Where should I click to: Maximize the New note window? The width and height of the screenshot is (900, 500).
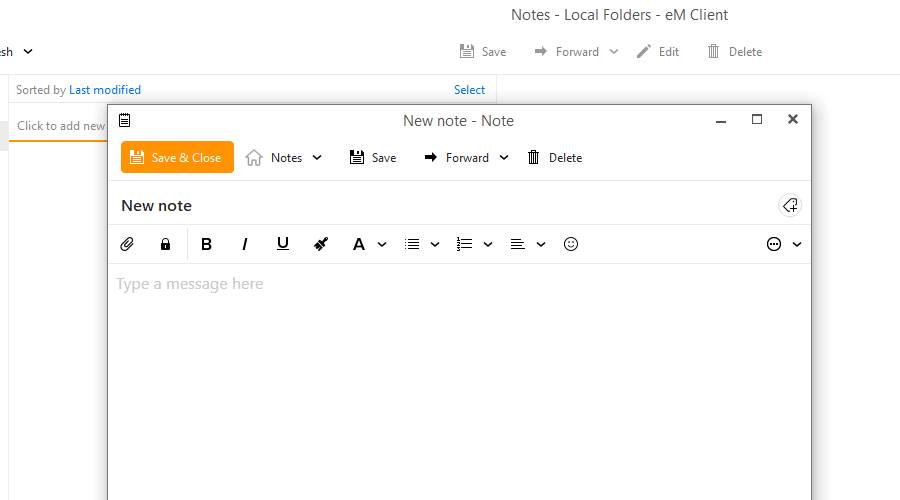pyautogui.click(x=757, y=119)
